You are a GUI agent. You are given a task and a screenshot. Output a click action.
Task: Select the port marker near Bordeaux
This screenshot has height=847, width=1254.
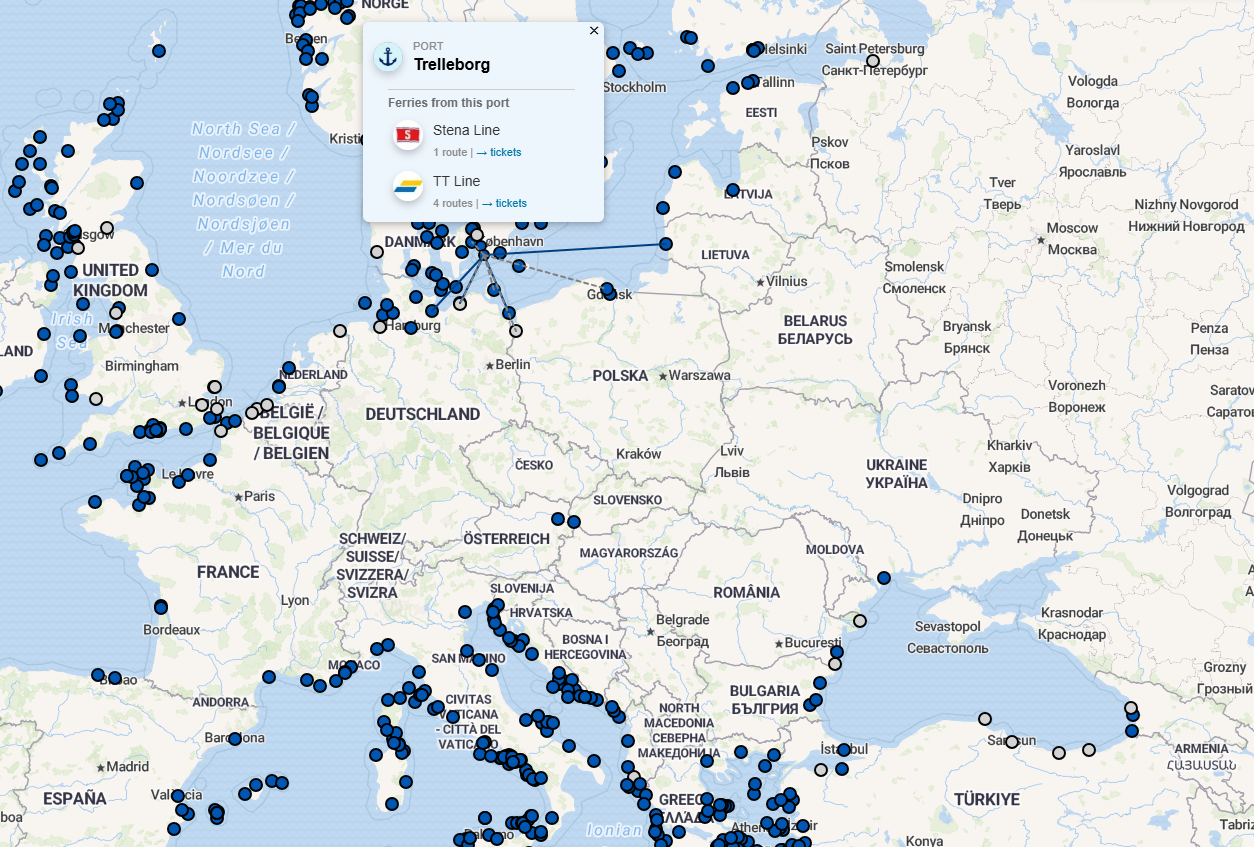click(x=161, y=607)
